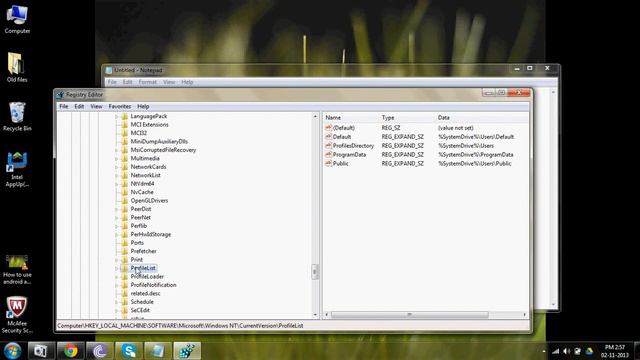Show hidden tray icons arrow

pyautogui.click(x=544, y=351)
